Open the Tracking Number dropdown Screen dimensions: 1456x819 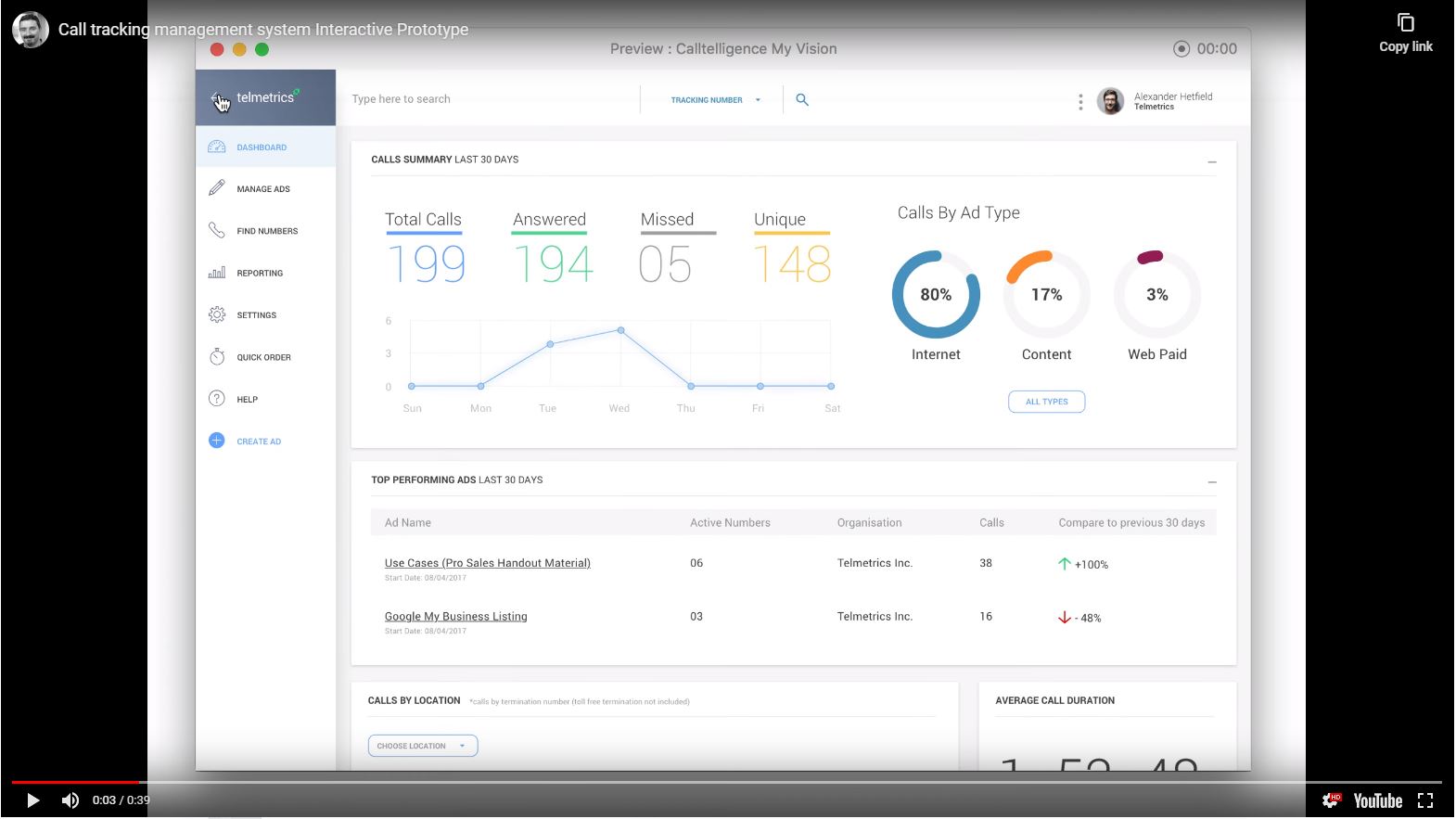715,100
